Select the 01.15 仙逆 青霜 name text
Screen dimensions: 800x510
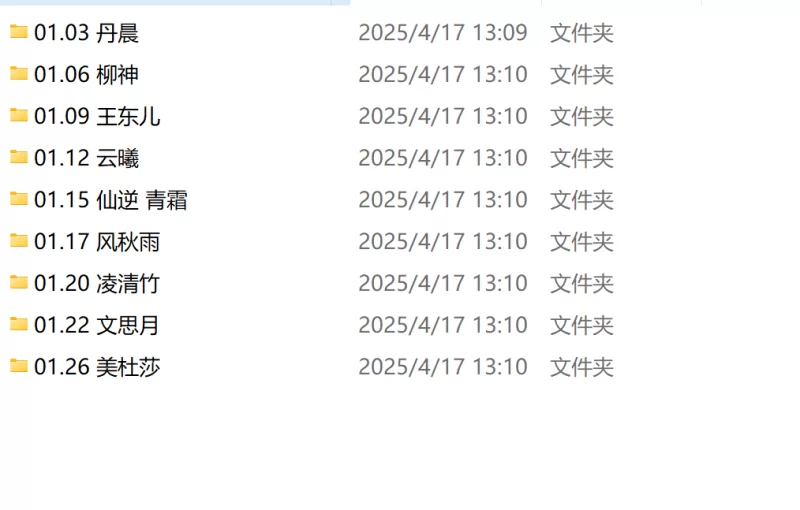click(111, 200)
